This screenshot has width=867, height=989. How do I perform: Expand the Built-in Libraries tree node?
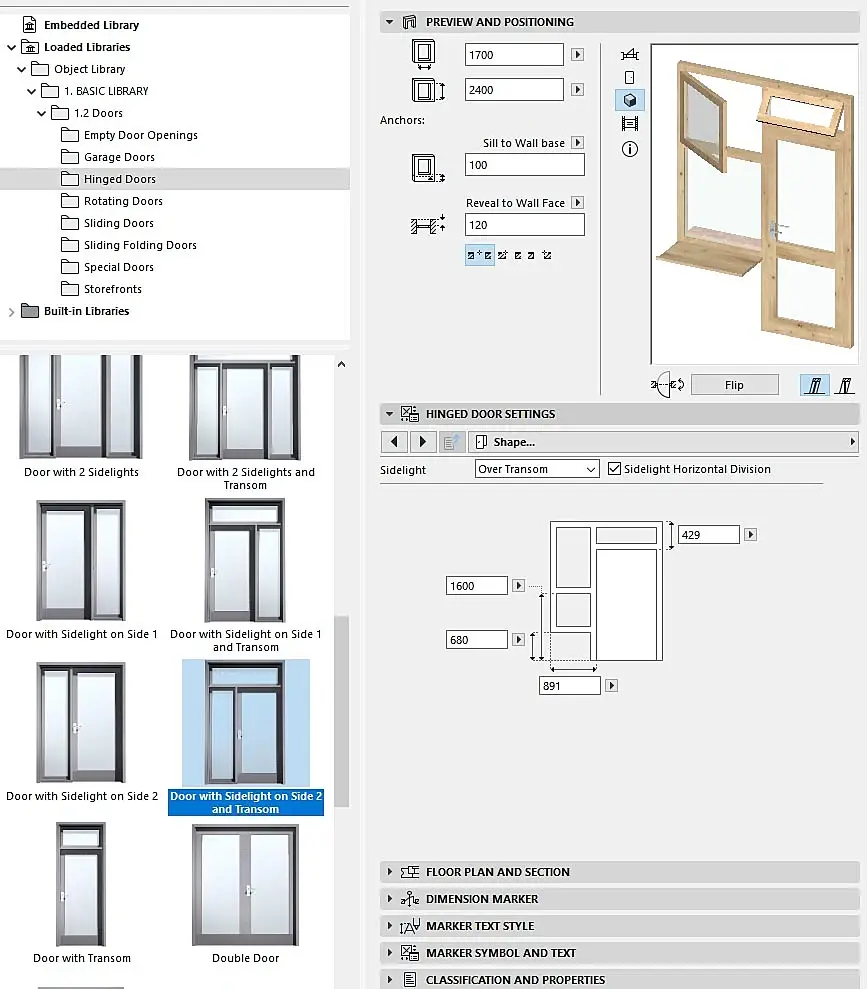click(x=11, y=312)
